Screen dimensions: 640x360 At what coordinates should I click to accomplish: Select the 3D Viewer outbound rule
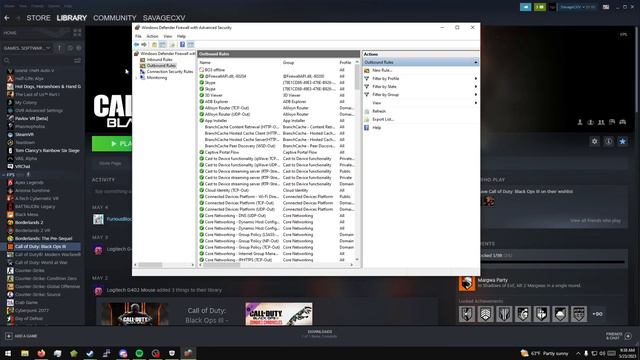[213, 95]
